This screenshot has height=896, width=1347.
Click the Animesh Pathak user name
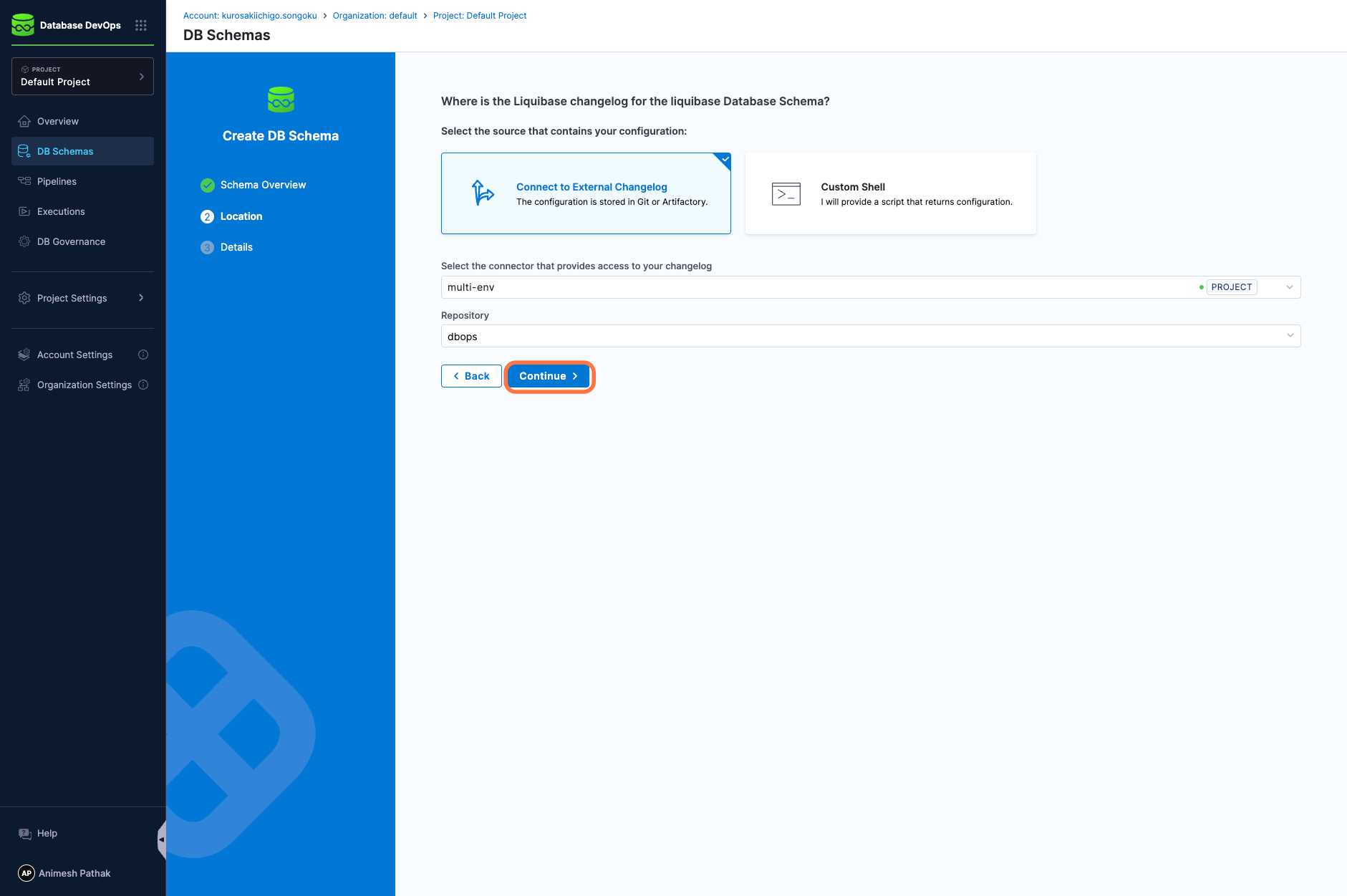pyautogui.click(x=74, y=873)
